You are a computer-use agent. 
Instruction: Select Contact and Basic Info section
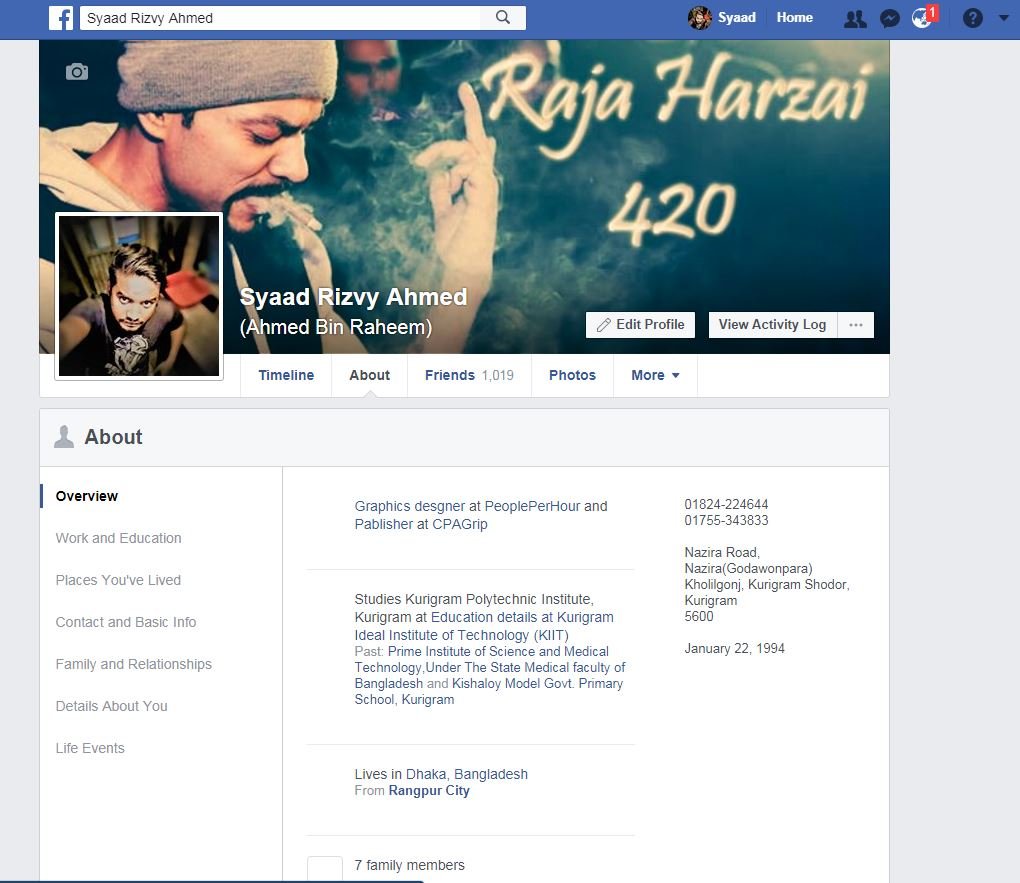click(126, 622)
